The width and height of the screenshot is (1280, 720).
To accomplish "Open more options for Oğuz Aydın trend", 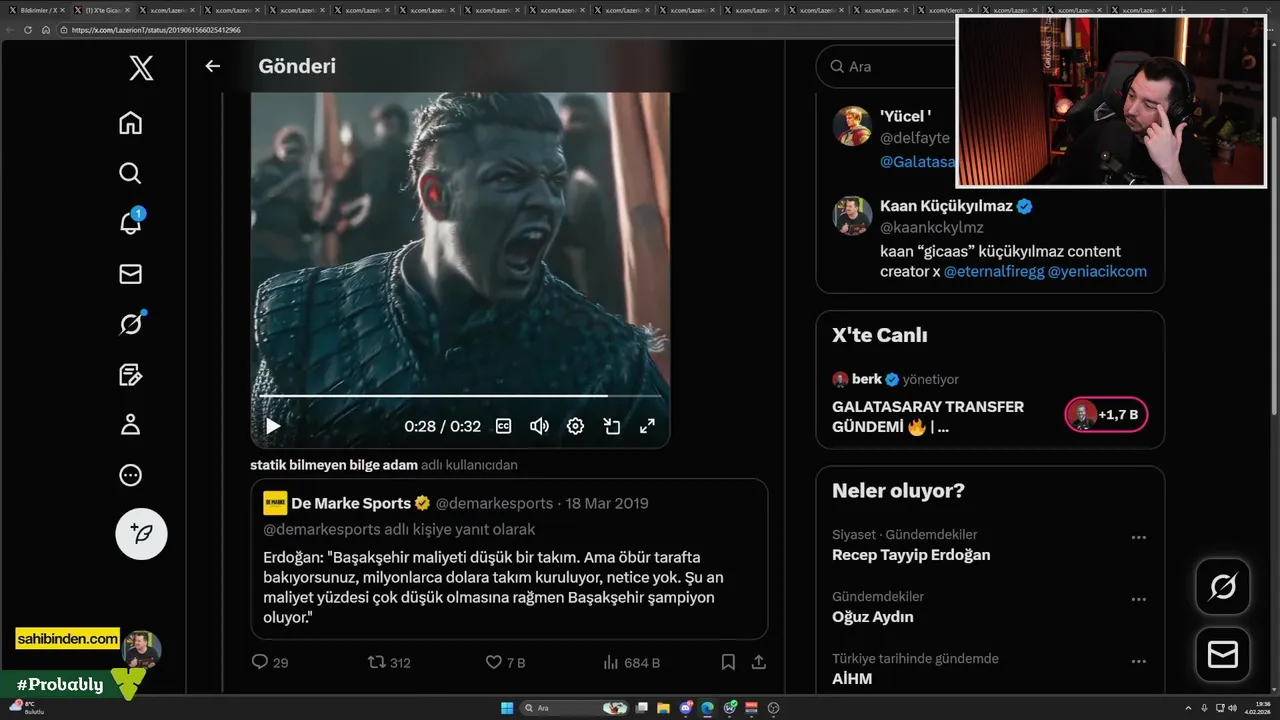I will pos(1138,599).
